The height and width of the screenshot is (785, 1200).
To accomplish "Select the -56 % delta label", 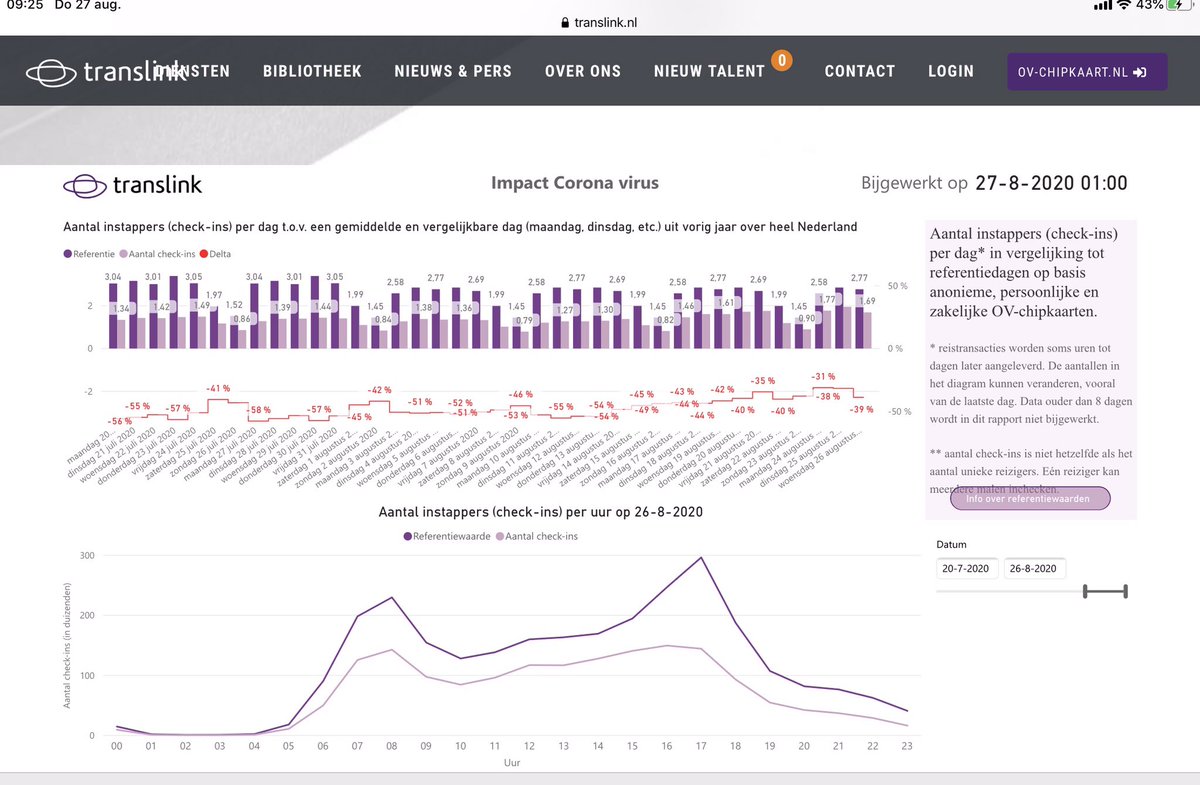I will 118,421.
